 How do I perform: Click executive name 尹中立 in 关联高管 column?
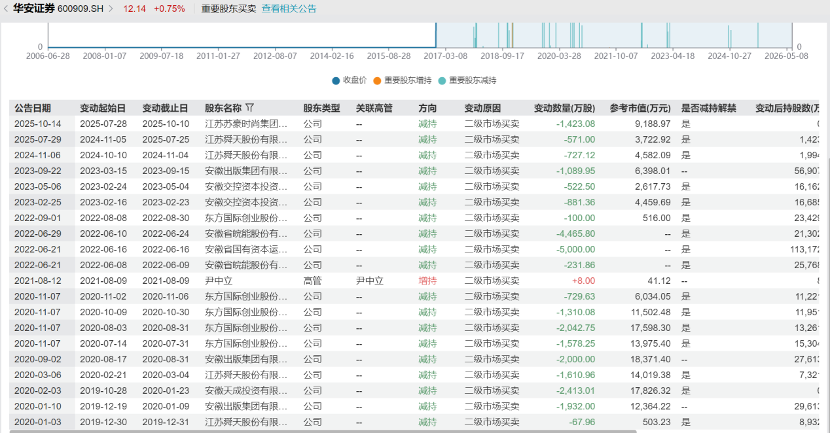(369, 281)
